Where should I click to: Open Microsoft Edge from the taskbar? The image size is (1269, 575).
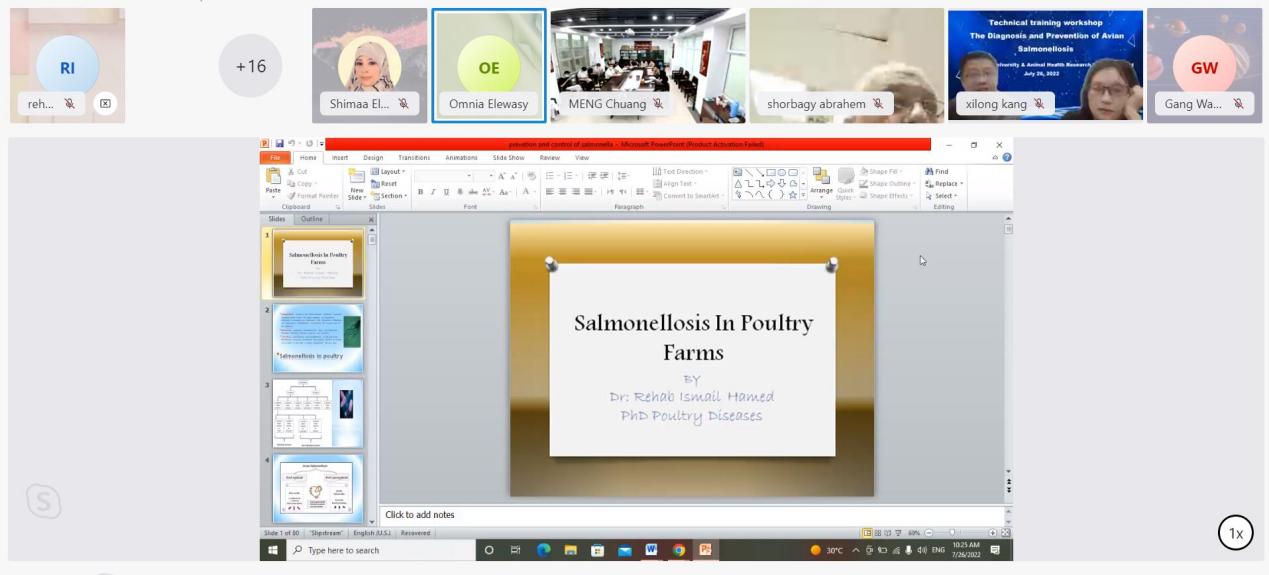544,550
